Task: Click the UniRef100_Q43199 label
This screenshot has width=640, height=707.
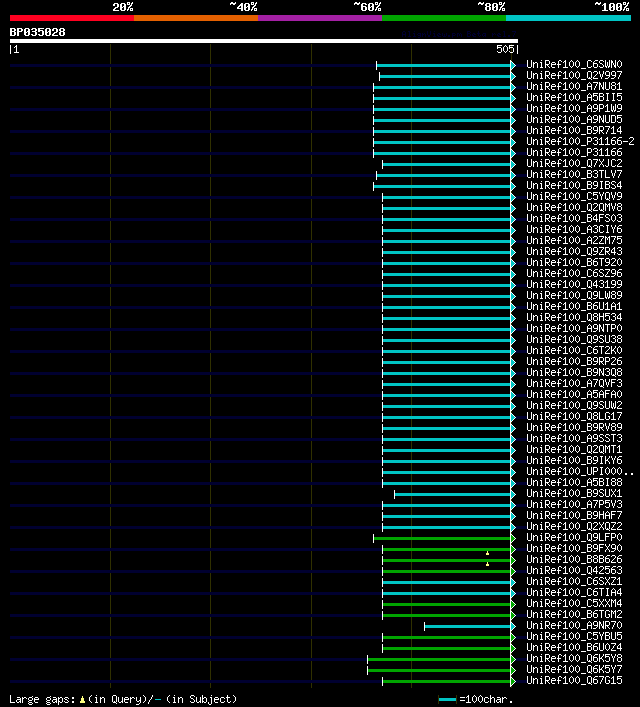Action: pos(574,285)
